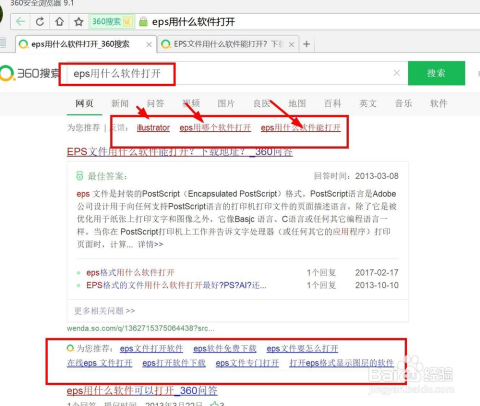Select the 问答 search category
Image resolution: width=480 pixels, height=406 pixels.
point(155,104)
